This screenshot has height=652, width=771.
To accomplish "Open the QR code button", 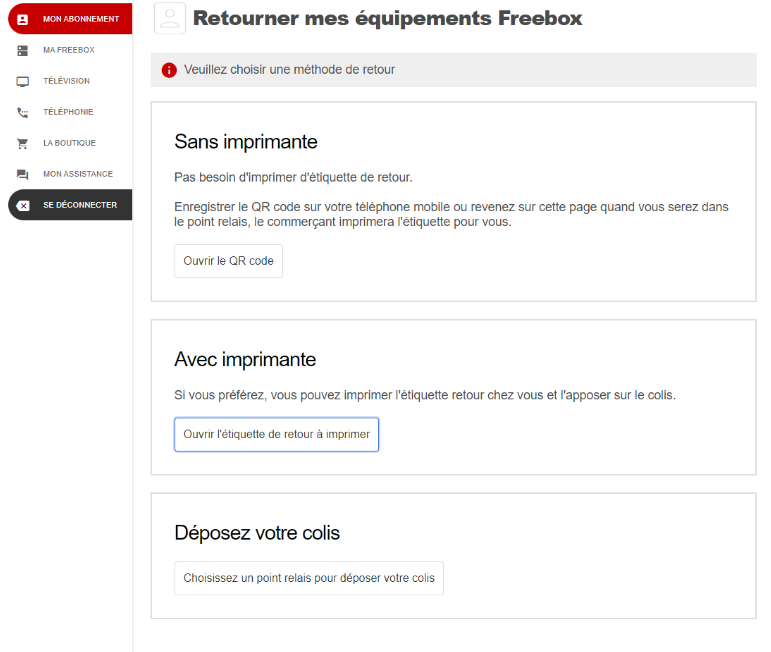I will 228,261.
